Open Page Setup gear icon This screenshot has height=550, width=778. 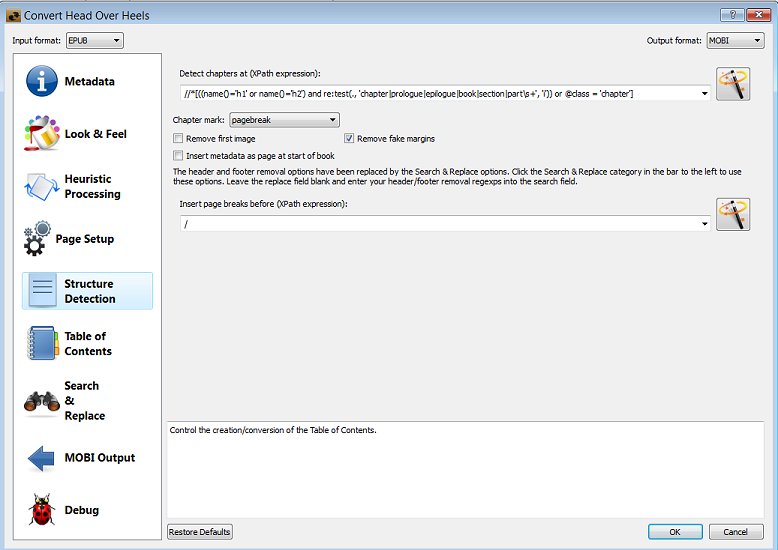pos(35,239)
